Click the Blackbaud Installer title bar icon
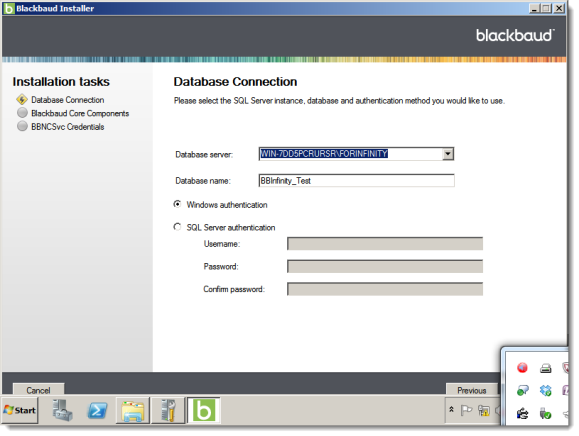Screen dimensions: 579x436 click(x=8, y=8)
